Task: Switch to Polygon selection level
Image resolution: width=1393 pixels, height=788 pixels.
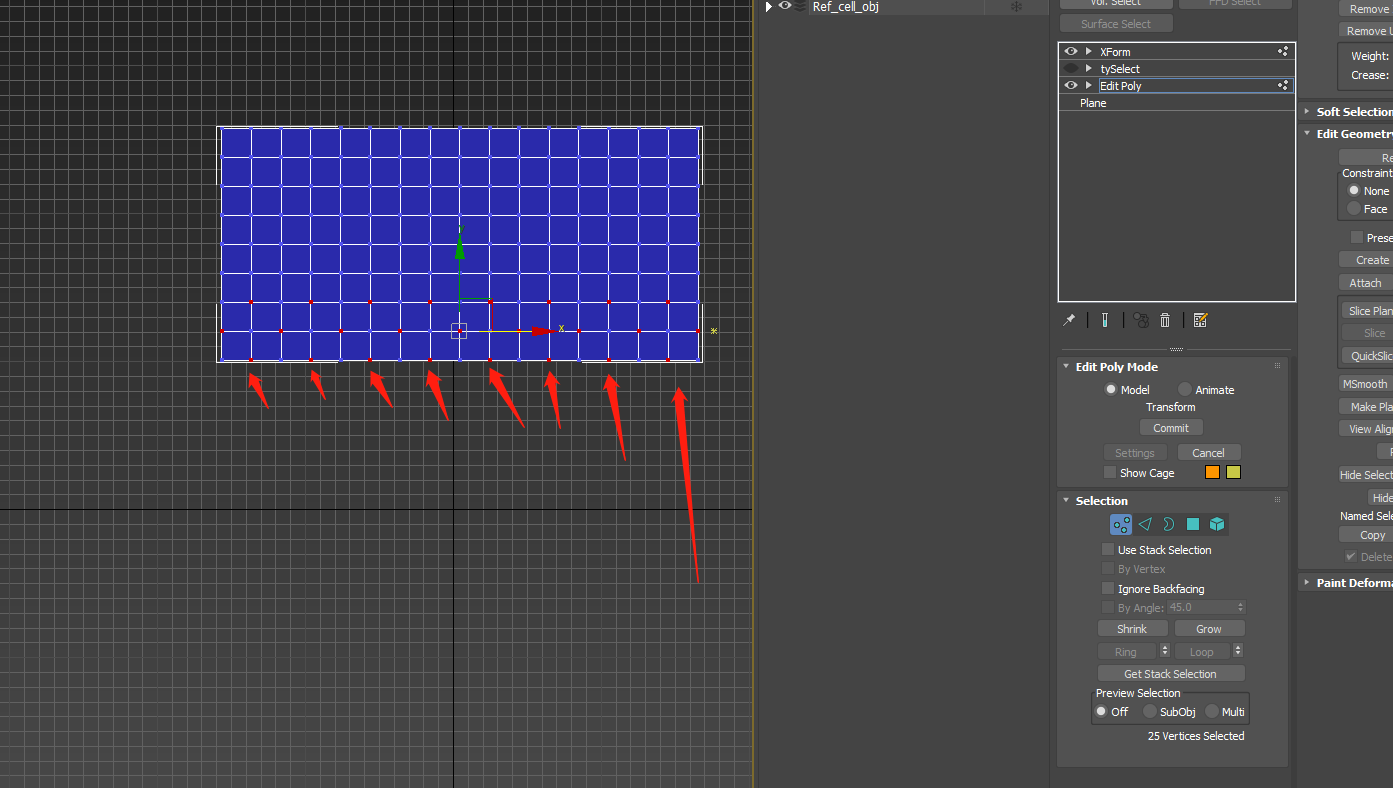Action: (1193, 524)
